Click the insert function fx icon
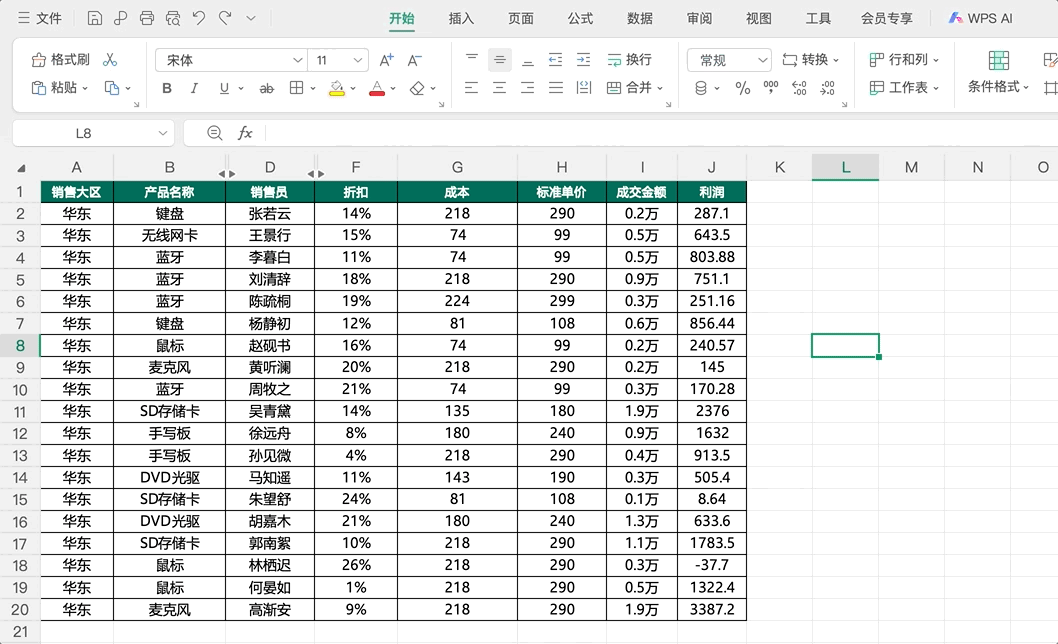 pos(245,133)
